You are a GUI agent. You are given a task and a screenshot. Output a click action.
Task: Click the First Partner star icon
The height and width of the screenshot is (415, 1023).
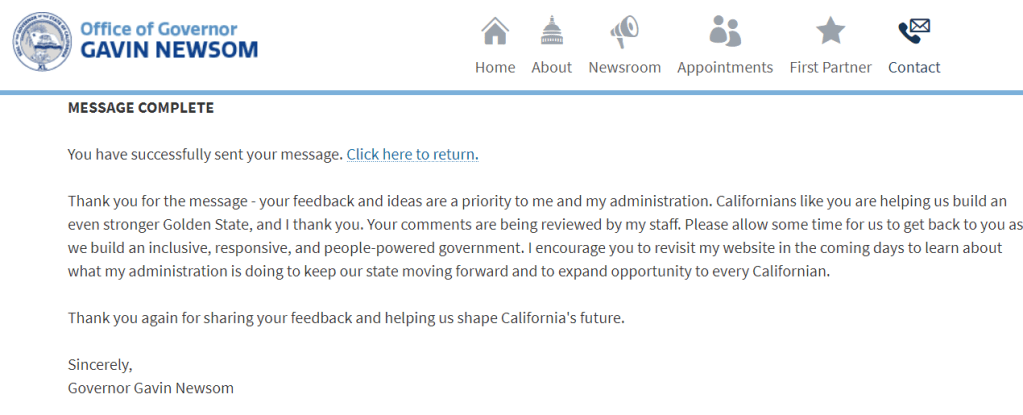pyautogui.click(x=830, y=31)
